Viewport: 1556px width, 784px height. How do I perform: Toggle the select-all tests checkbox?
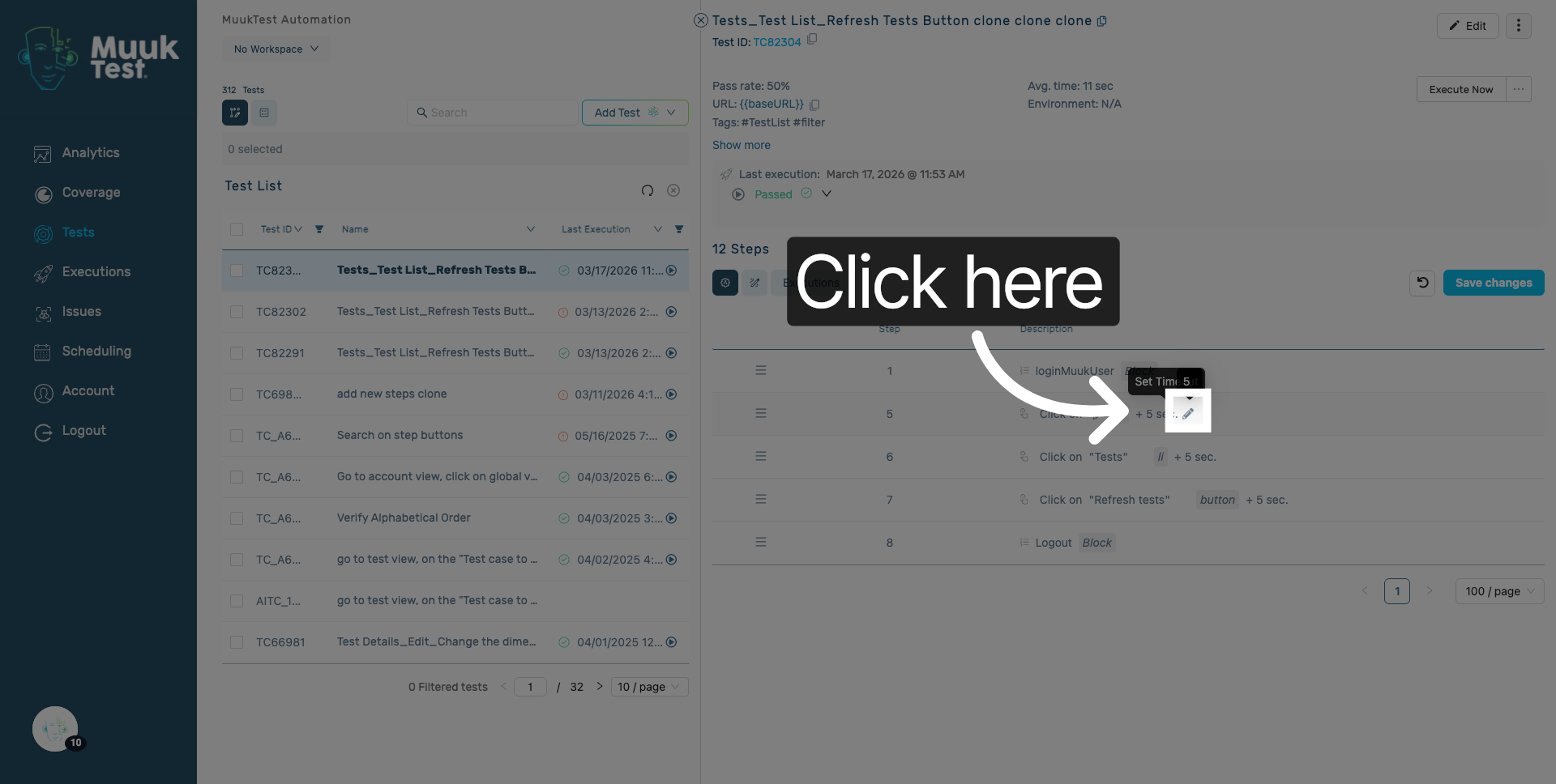point(237,229)
